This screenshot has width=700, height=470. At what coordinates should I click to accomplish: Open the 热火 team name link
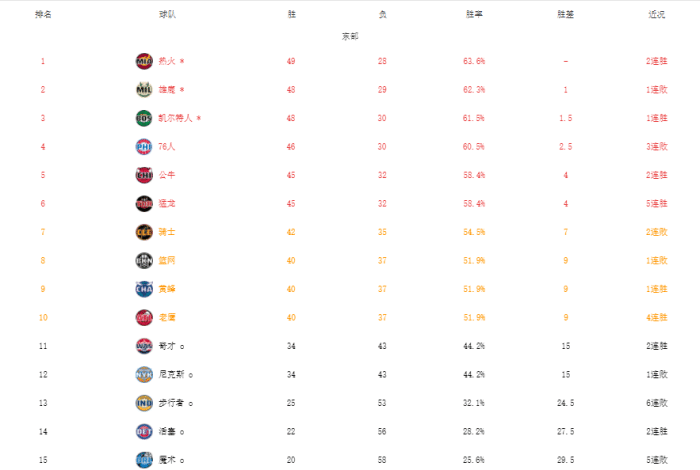point(167,61)
